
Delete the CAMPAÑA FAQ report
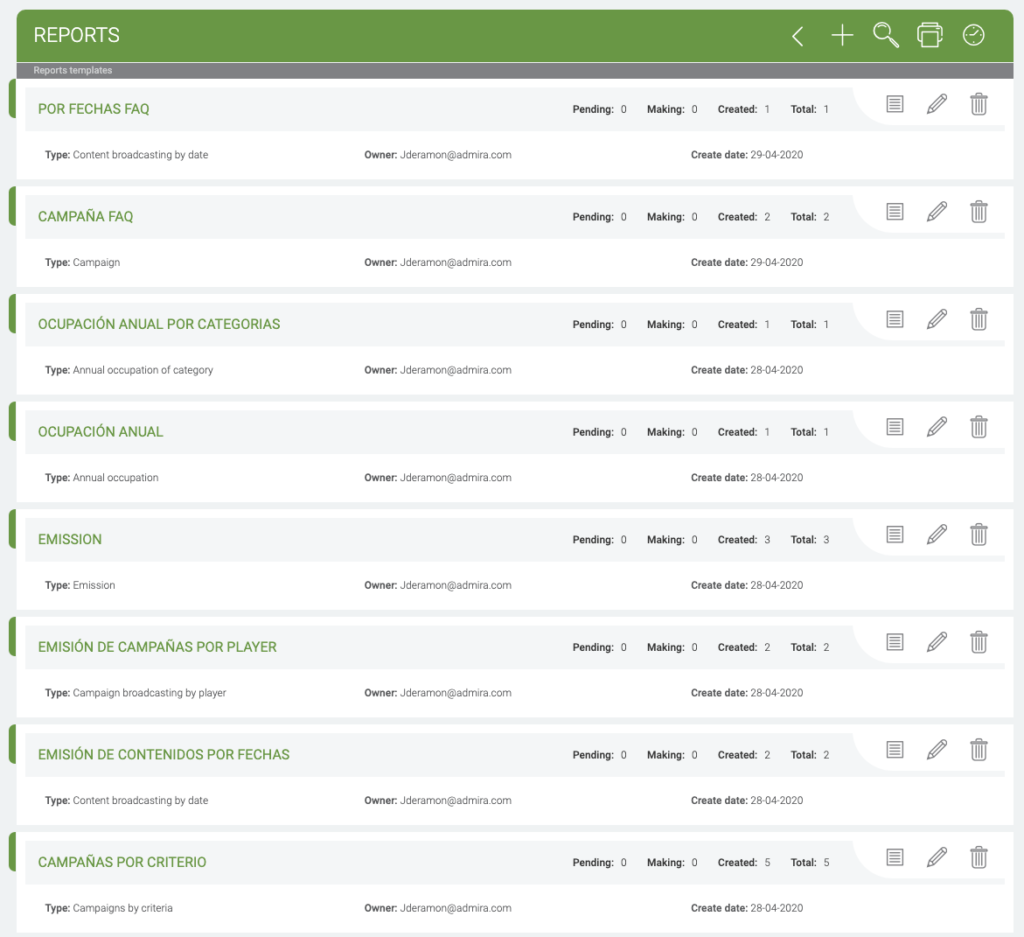979,211
